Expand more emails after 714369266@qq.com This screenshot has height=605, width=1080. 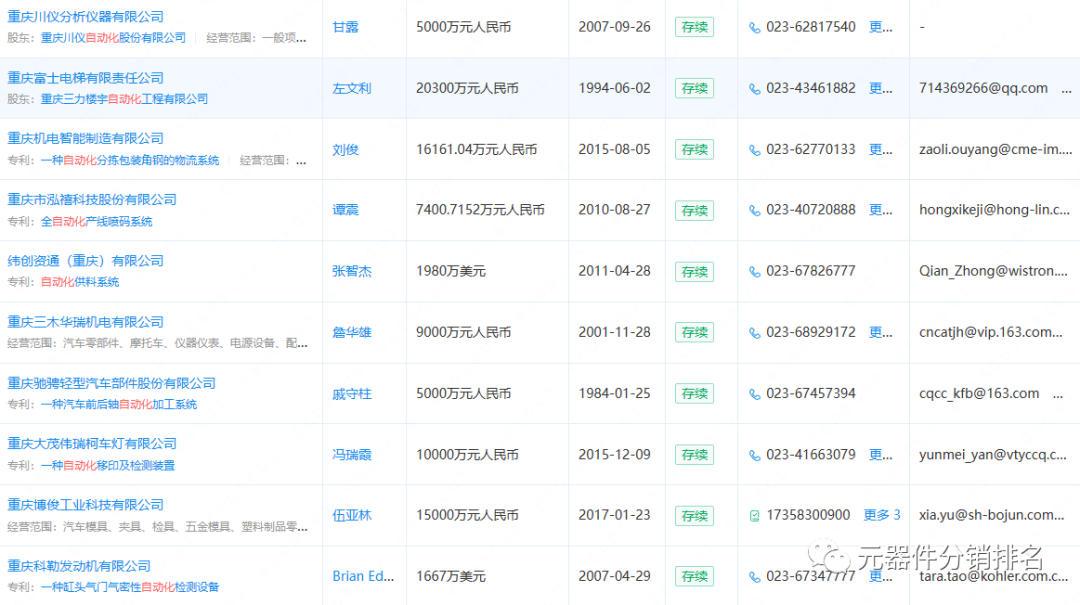coord(1066,90)
